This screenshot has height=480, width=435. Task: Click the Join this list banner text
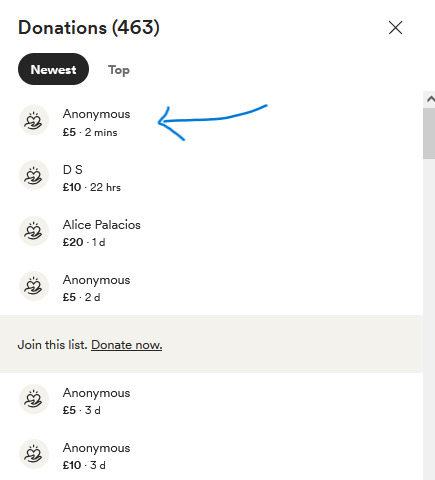tap(52, 345)
